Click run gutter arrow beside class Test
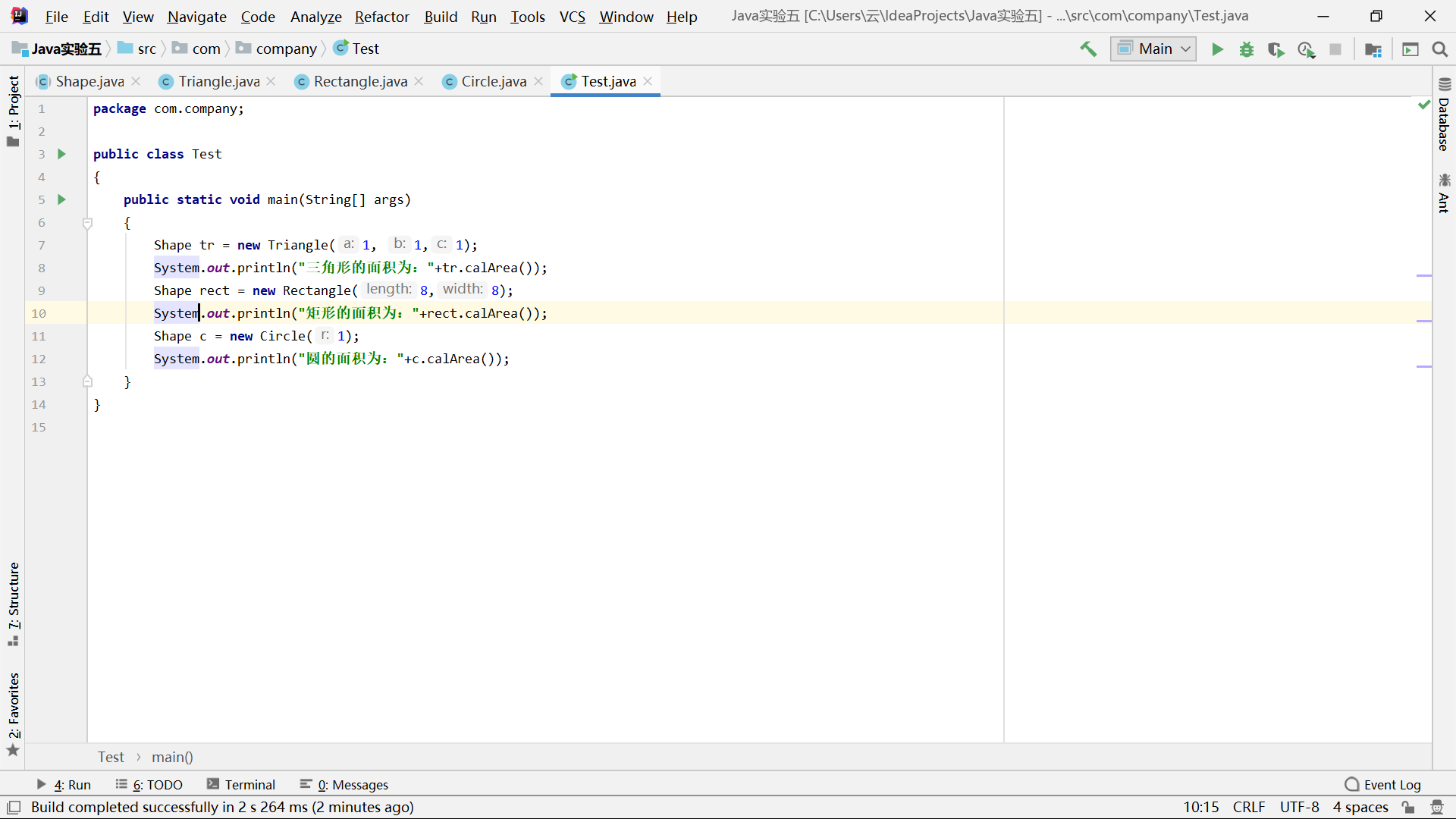 (62, 154)
